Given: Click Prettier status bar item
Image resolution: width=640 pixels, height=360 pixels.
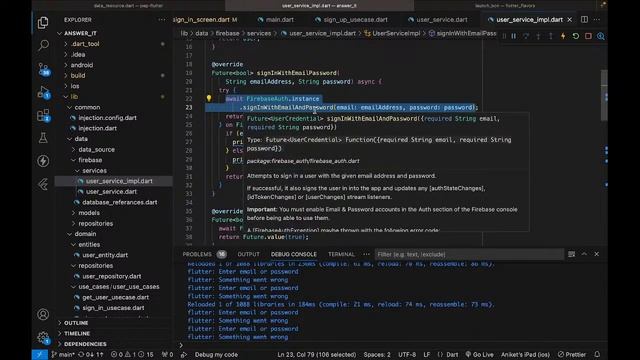Looking at the screenshot, I should pyautogui.click(x=572, y=355).
